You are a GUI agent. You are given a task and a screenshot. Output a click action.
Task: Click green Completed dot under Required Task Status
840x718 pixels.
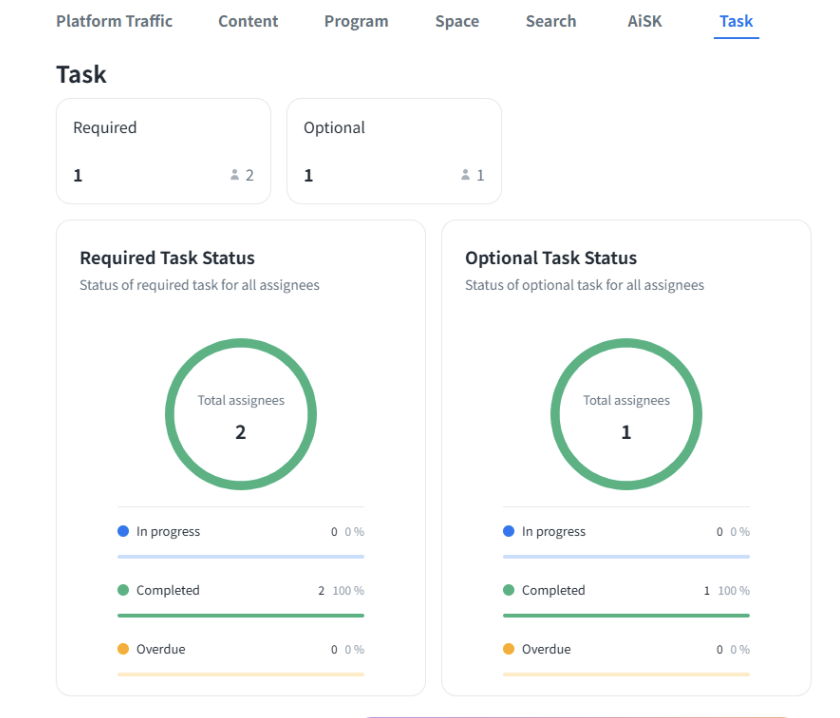point(123,590)
